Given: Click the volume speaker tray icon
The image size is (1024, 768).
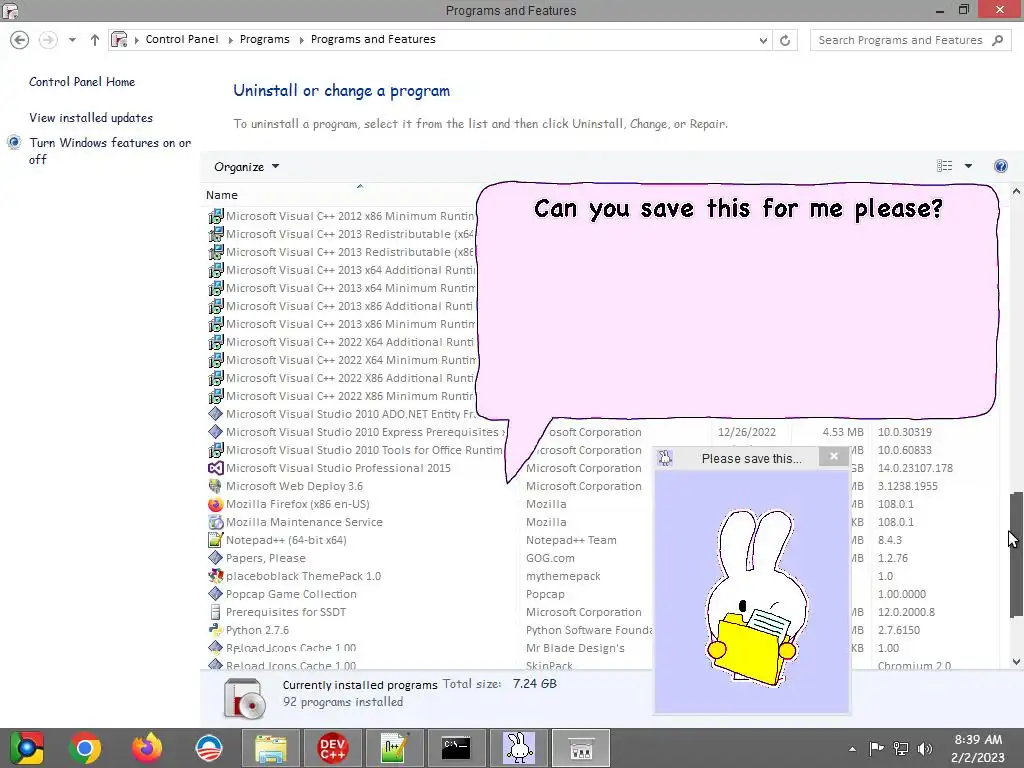Looking at the screenshot, I should pos(924,748).
